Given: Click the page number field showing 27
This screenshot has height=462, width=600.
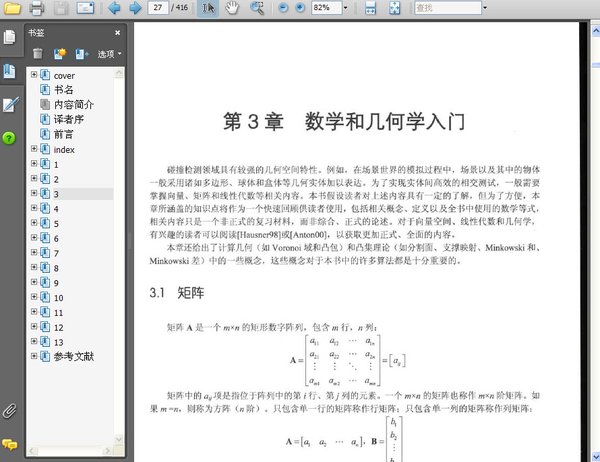Looking at the screenshot, I should coord(158,8).
